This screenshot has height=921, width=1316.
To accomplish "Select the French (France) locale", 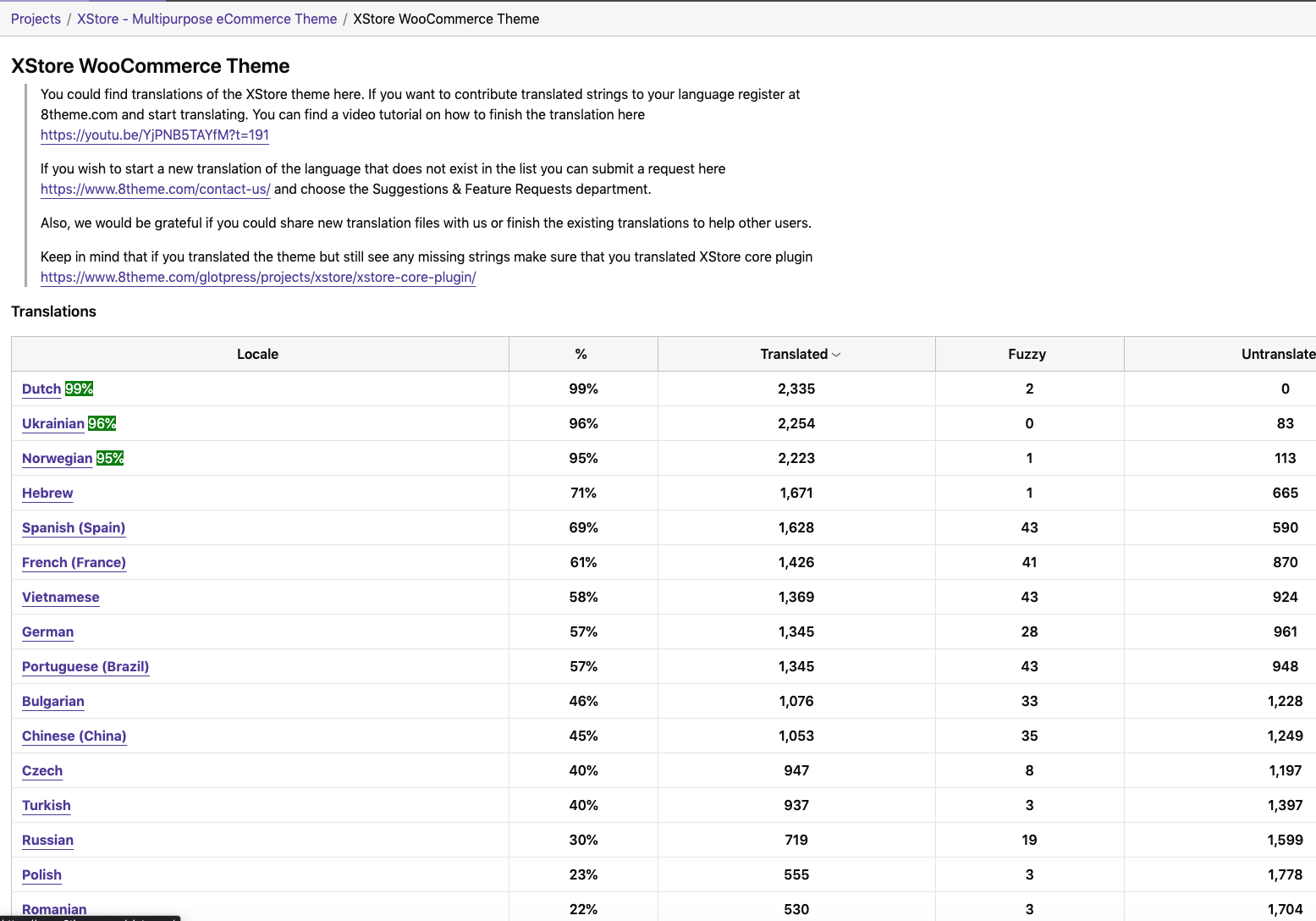I will click(x=74, y=562).
